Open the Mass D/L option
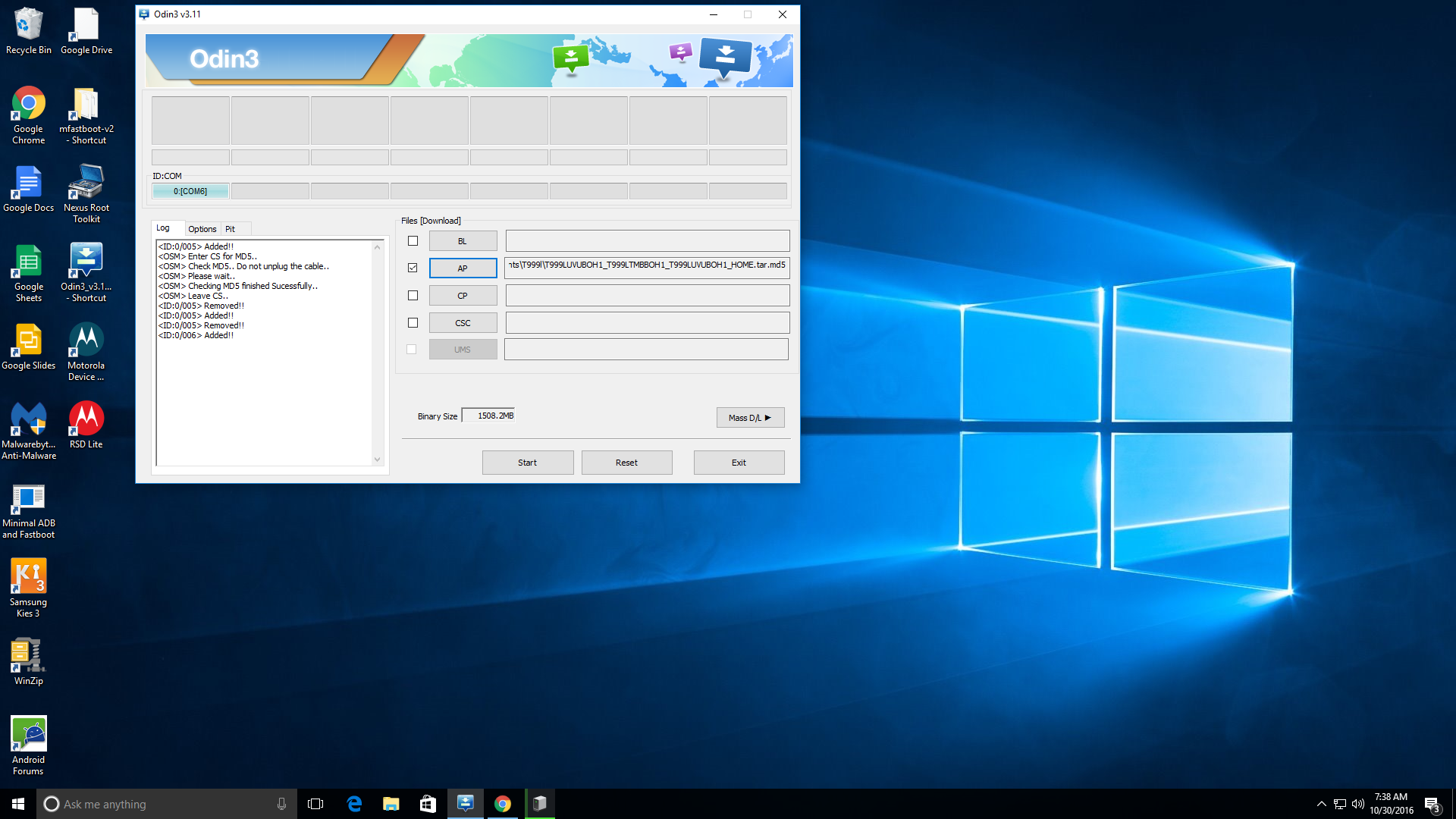Image resolution: width=1456 pixels, height=819 pixels. 750,418
